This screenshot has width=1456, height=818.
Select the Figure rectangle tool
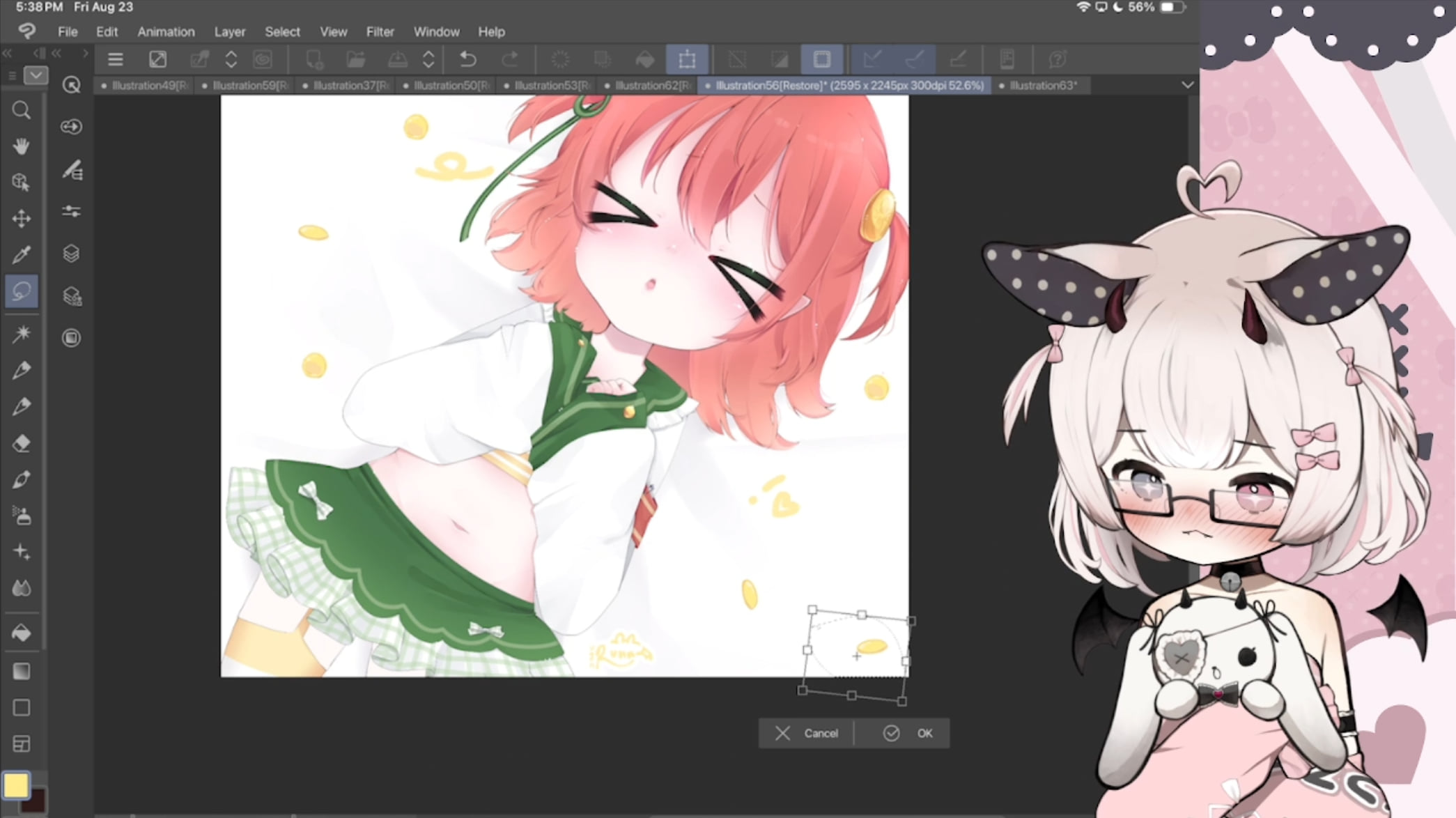point(22,708)
